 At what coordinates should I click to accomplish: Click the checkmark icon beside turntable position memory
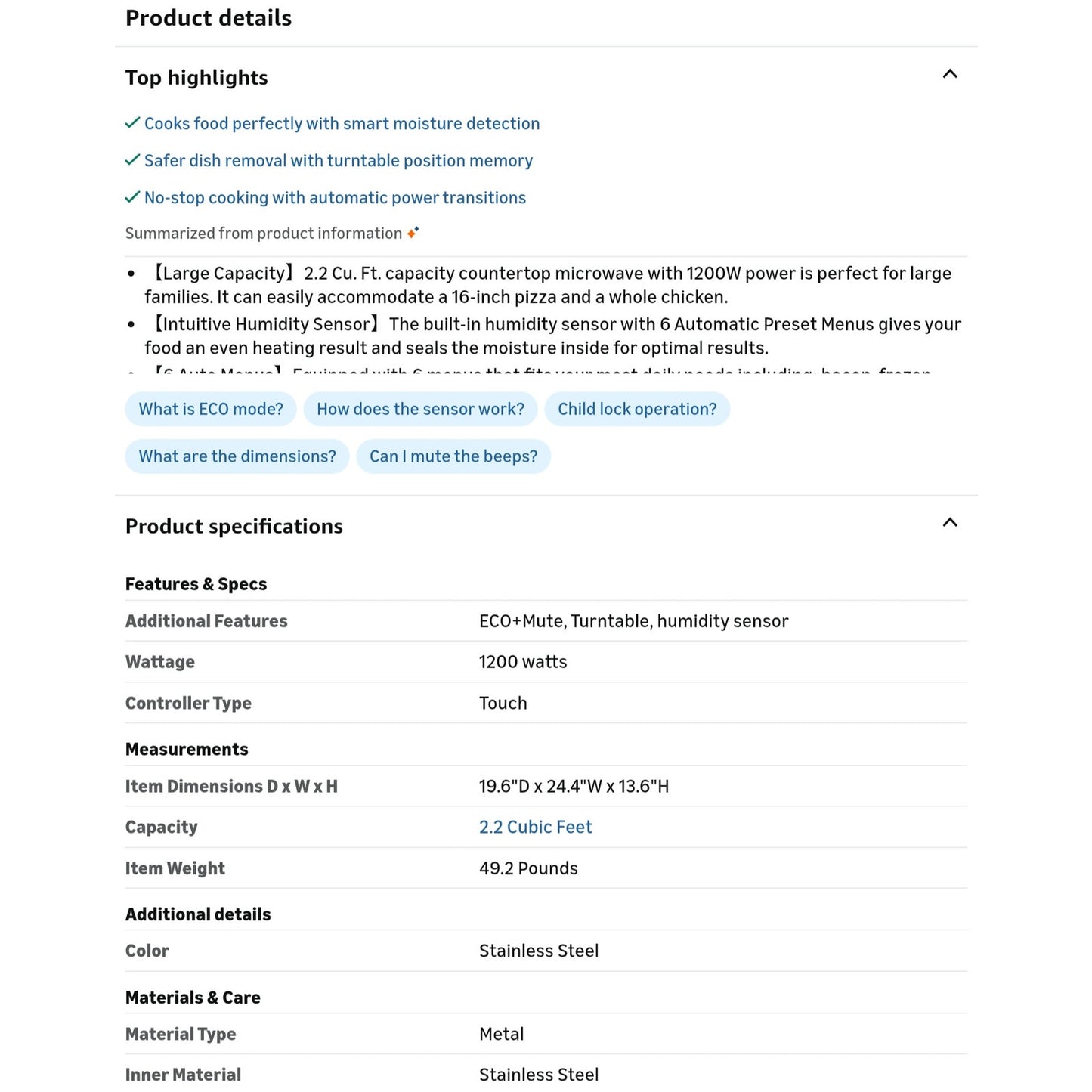coord(132,159)
